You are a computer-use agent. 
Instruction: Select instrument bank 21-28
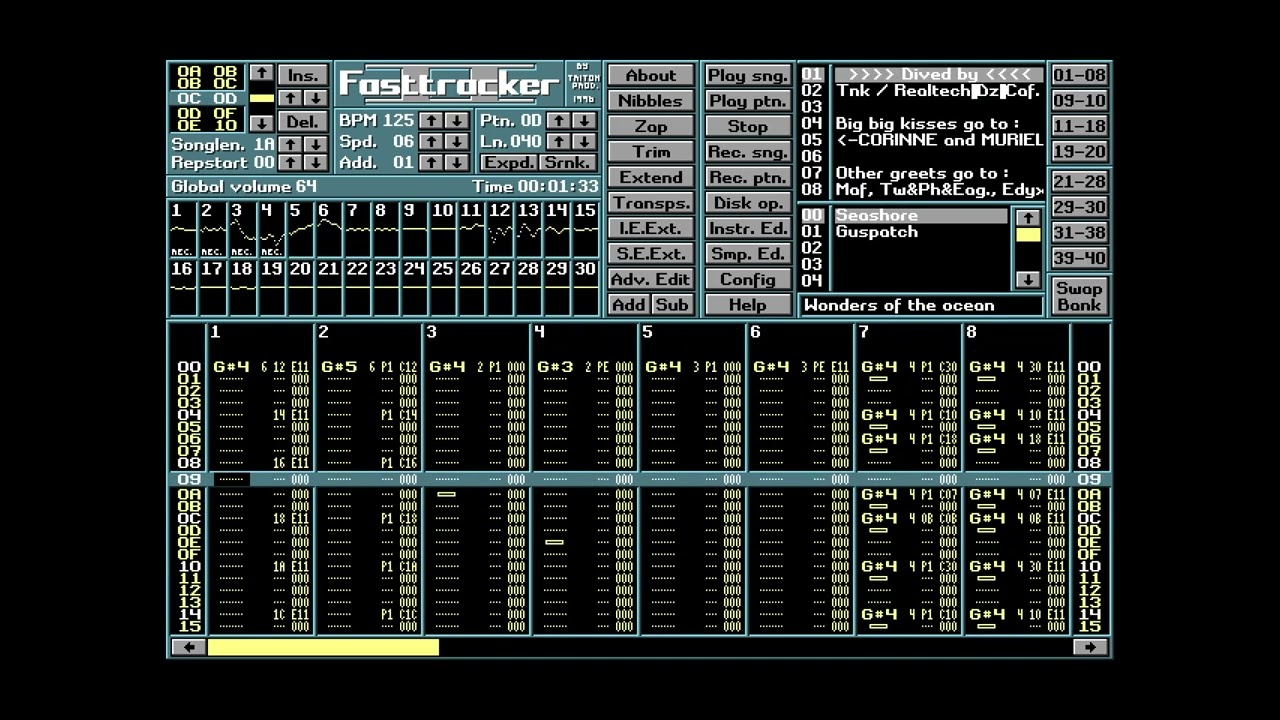[1079, 182]
